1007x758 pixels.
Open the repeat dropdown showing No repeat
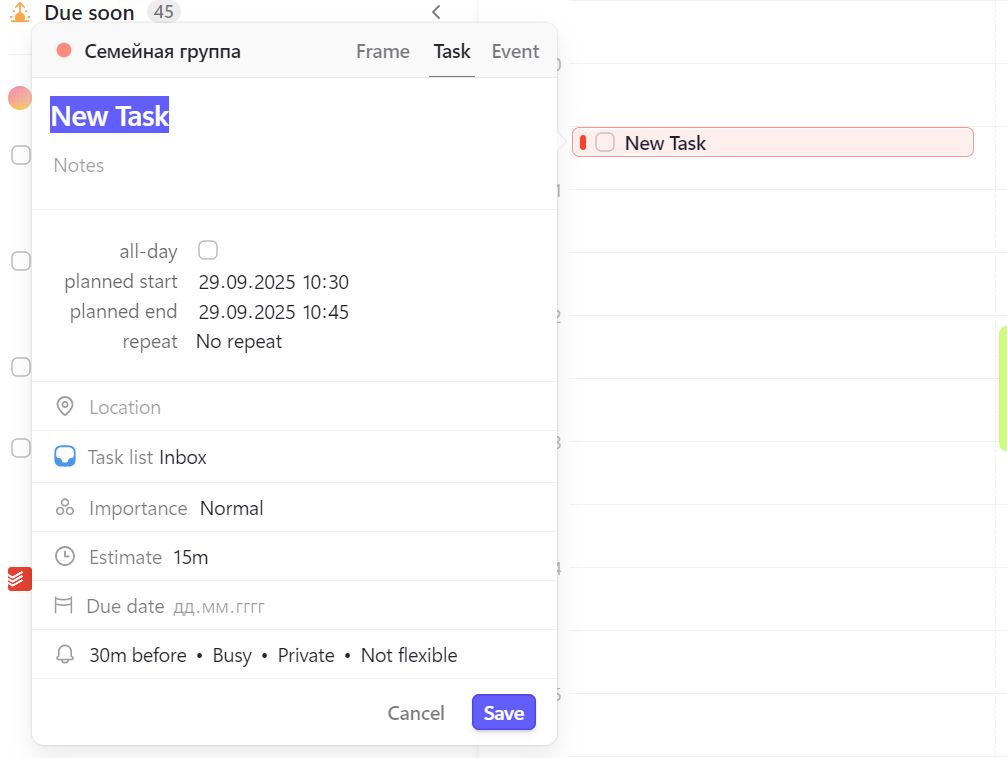point(239,342)
